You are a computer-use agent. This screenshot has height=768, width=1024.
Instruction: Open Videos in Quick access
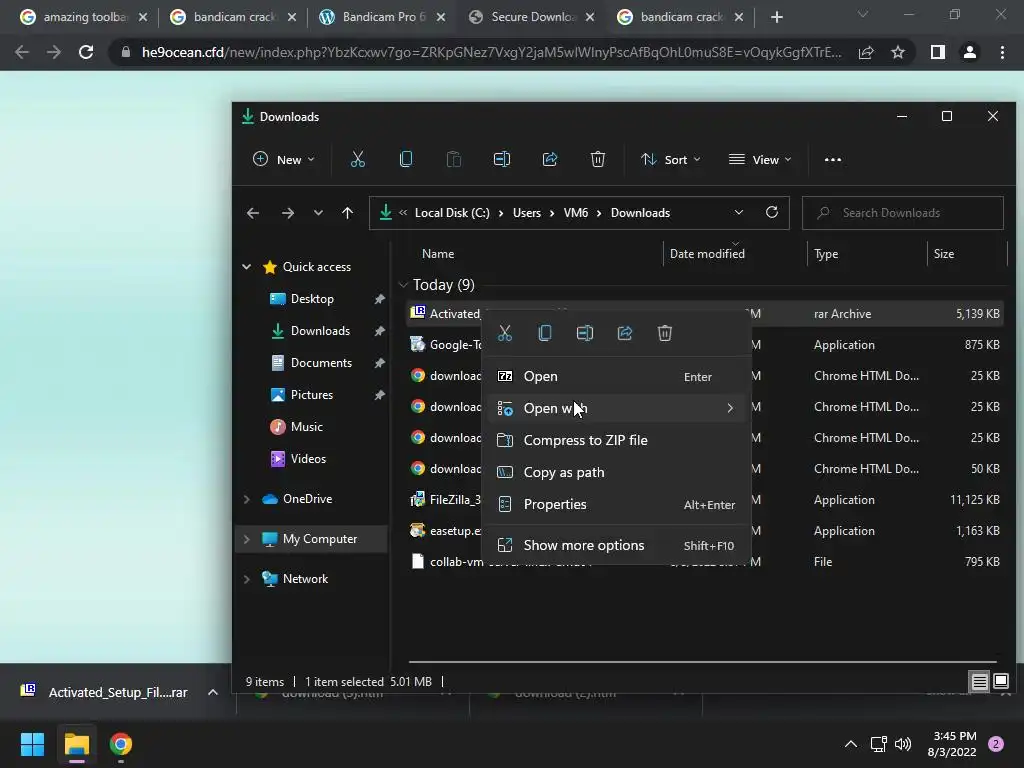[x=308, y=458]
